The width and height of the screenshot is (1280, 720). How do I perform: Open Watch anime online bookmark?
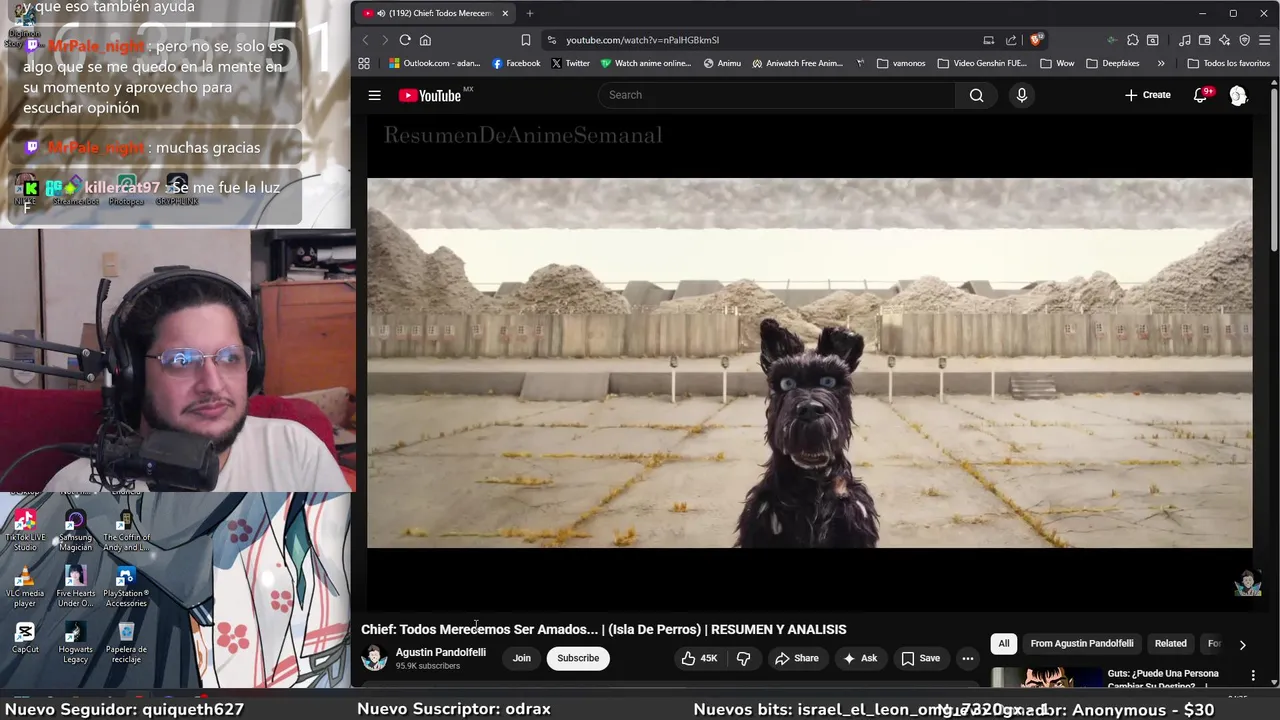pos(646,63)
